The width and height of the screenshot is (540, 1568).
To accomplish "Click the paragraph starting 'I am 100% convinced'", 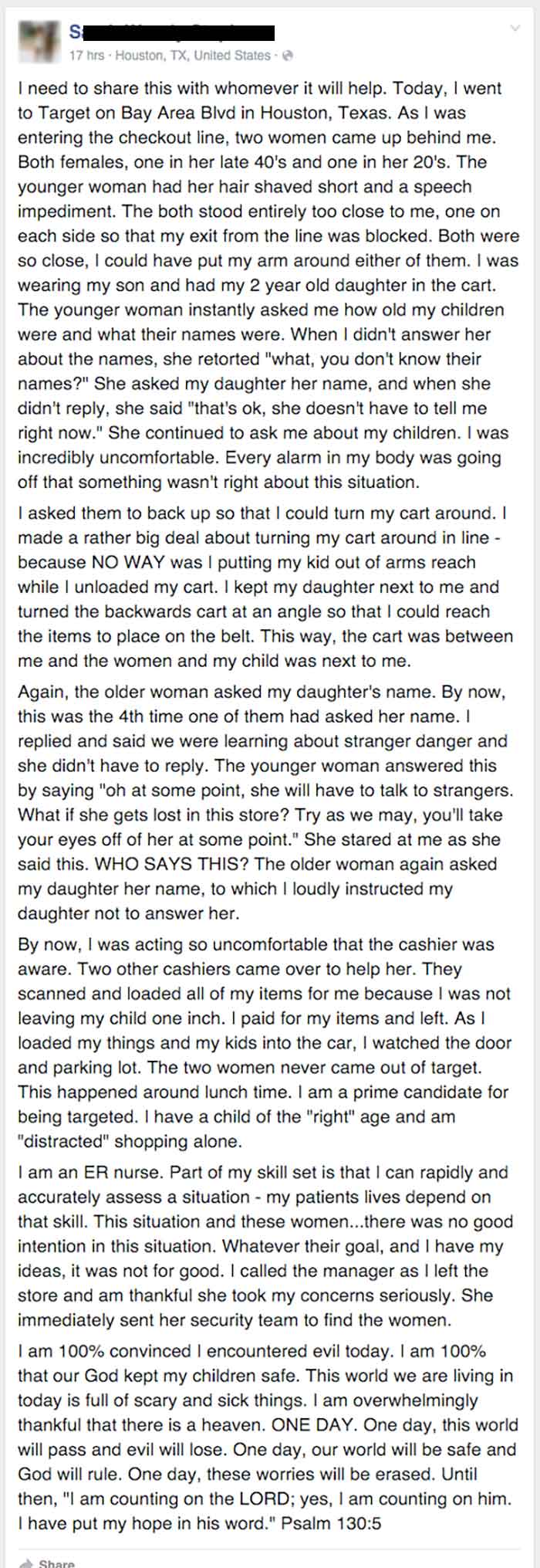I will tap(267, 1438).
